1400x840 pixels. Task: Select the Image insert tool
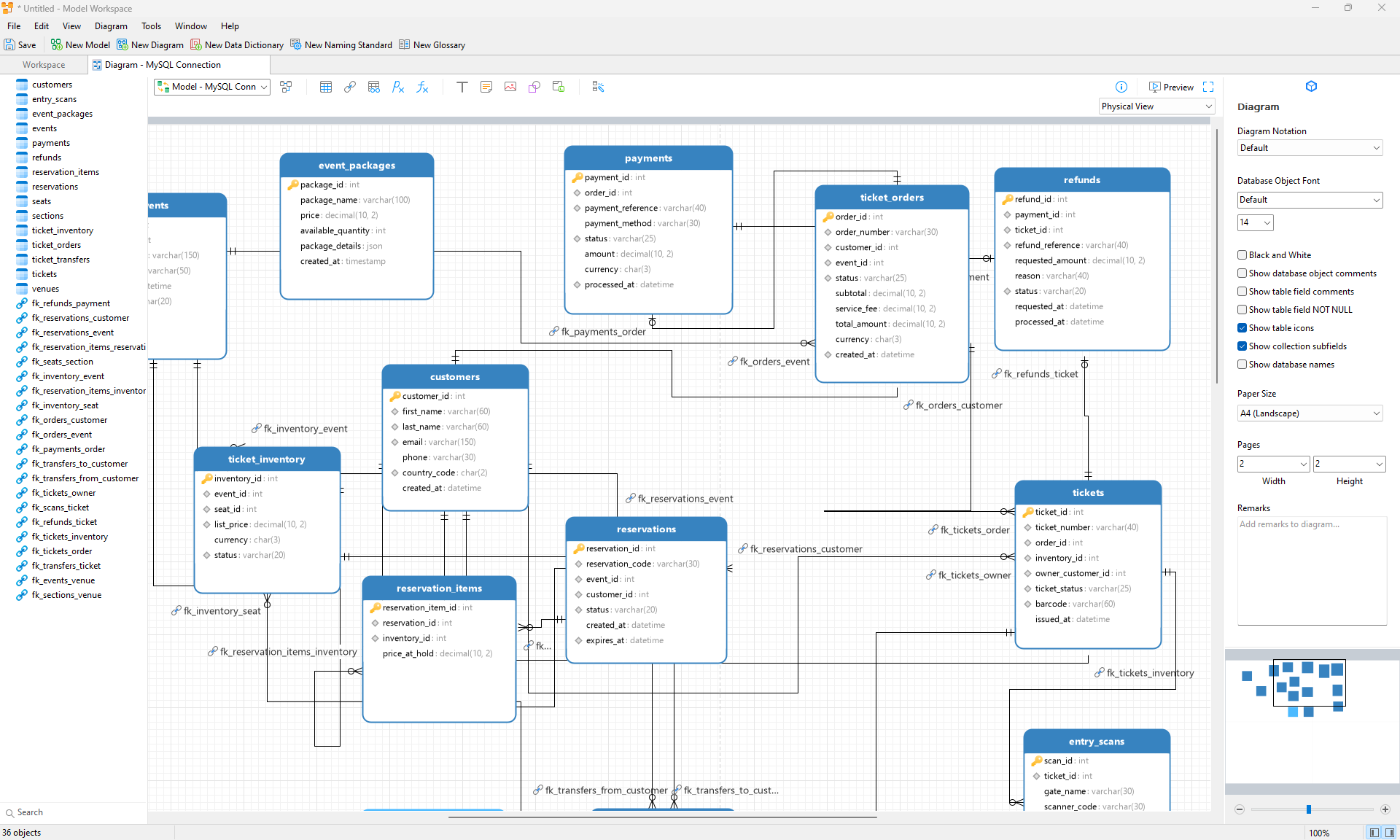tap(510, 87)
